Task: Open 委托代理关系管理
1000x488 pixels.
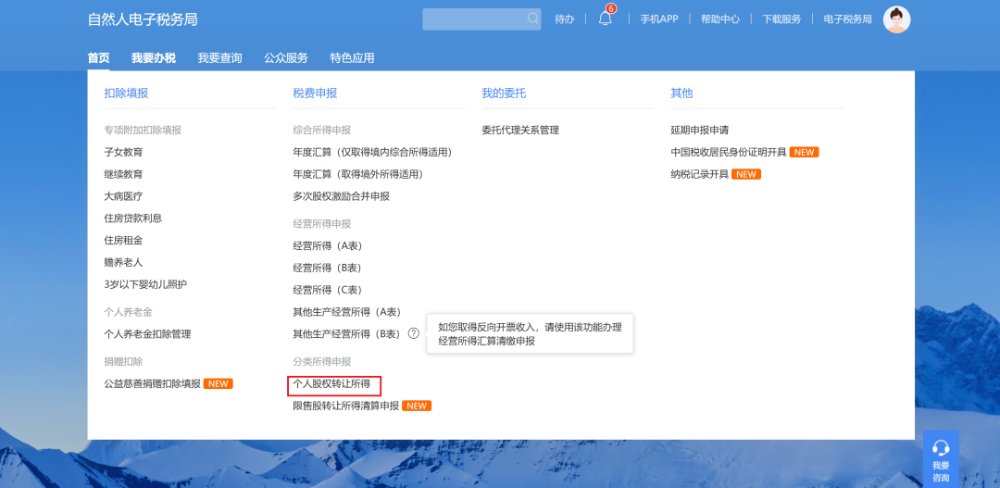Action: coord(520,130)
